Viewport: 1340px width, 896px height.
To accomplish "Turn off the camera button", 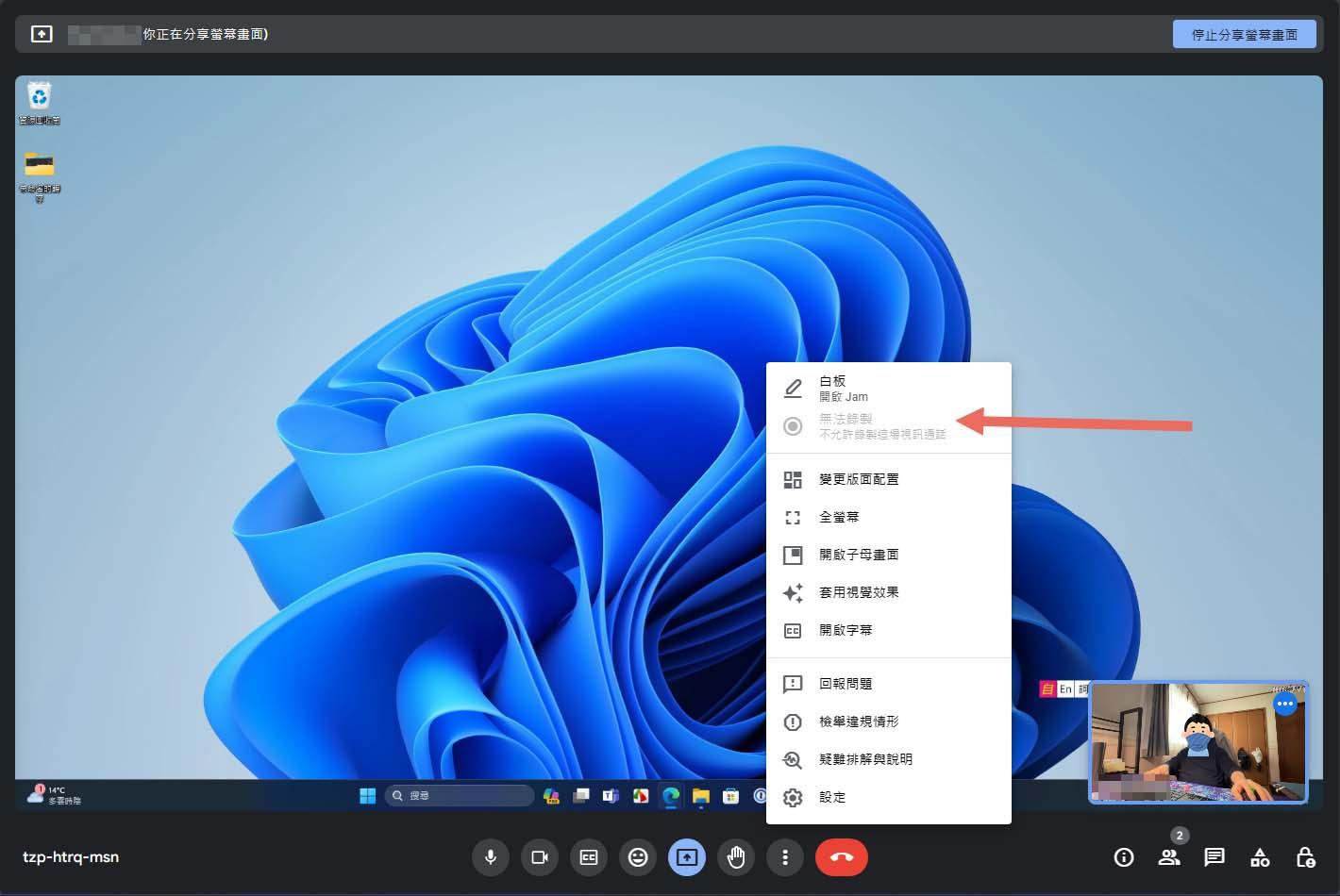I will 540,857.
